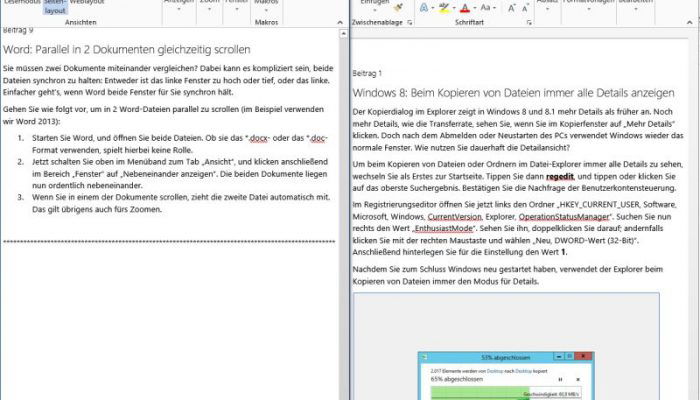Screen dimensions: 700x400
Task: Expand the Zoom dropdown in left window
Action: point(209,7)
